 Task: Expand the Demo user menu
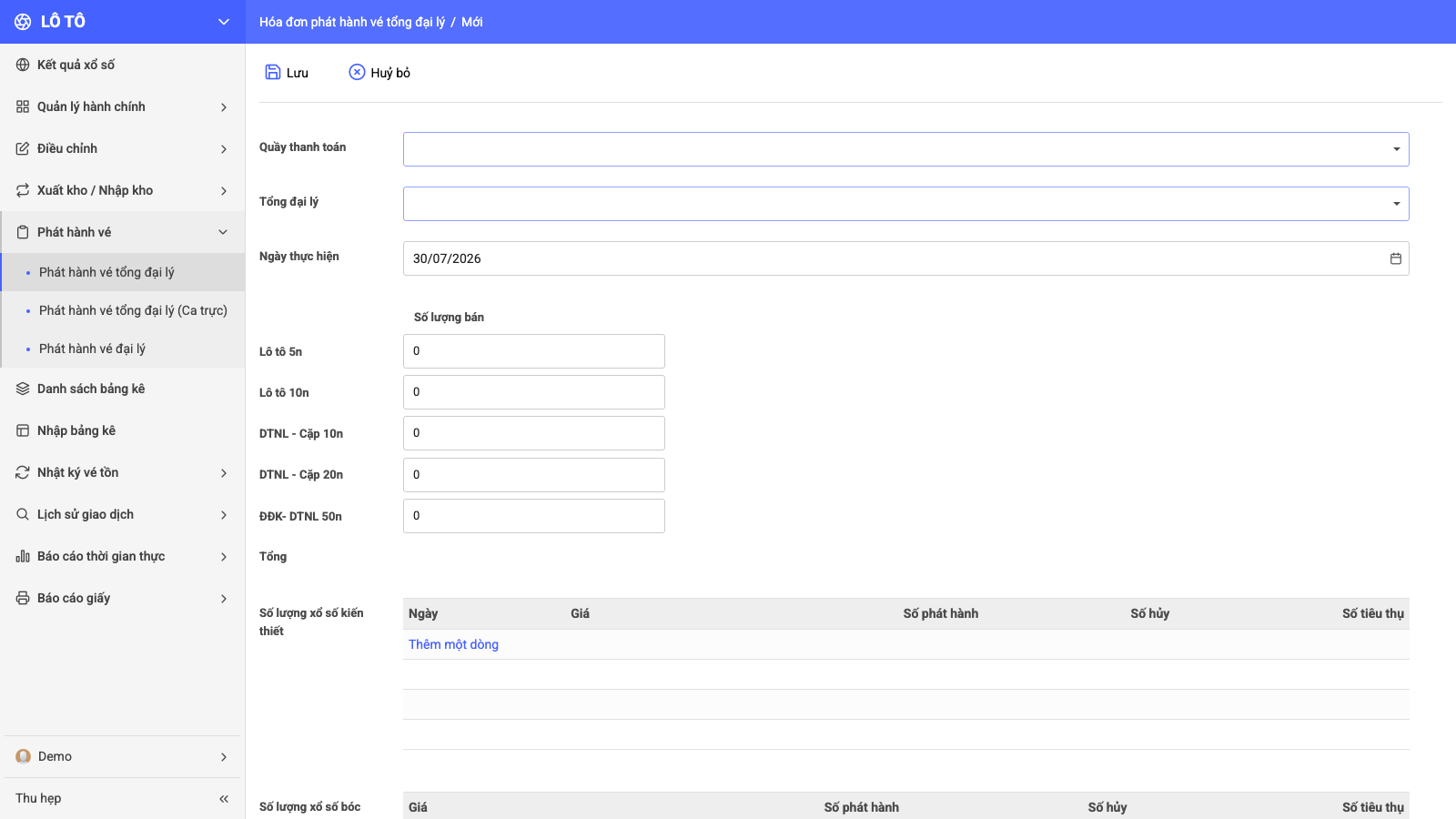(224, 756)
